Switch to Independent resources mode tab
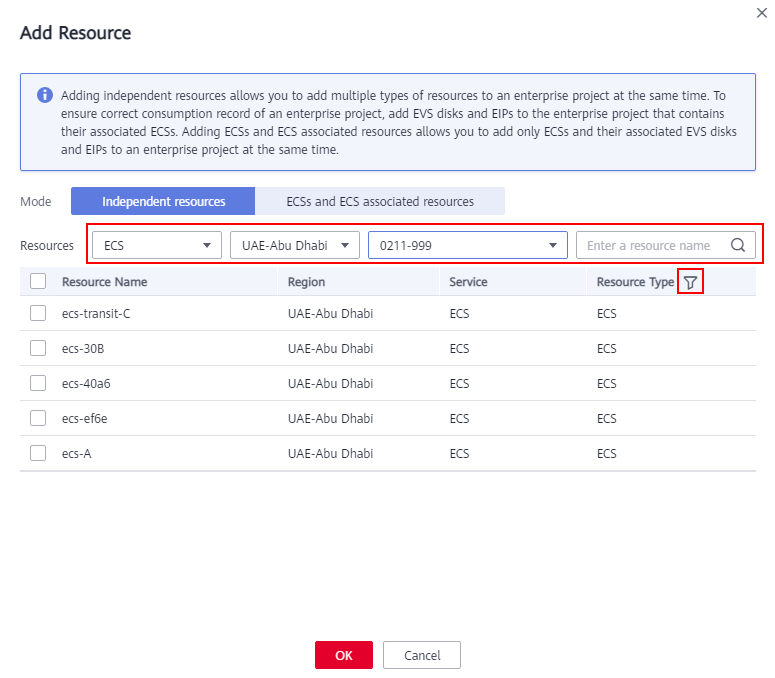Image resolution: width=775 pixels, height=678 pixels. click(163, 201)
